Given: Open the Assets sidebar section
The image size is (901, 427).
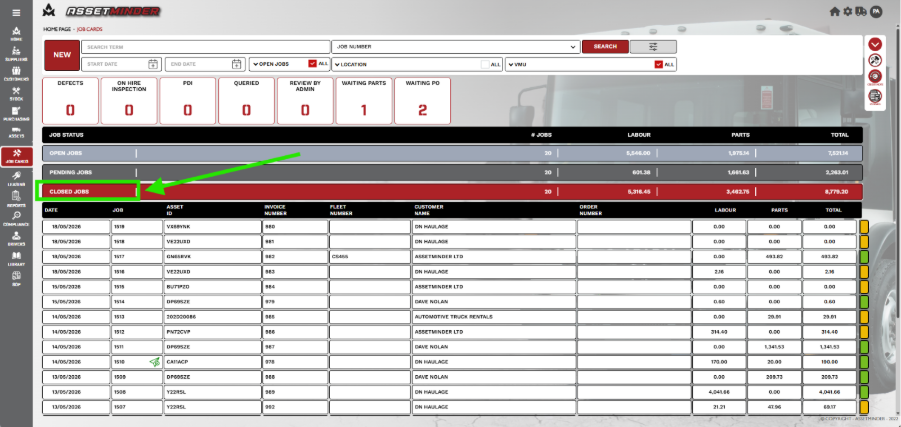Looking at the screenshot, I should pos(17,132).
